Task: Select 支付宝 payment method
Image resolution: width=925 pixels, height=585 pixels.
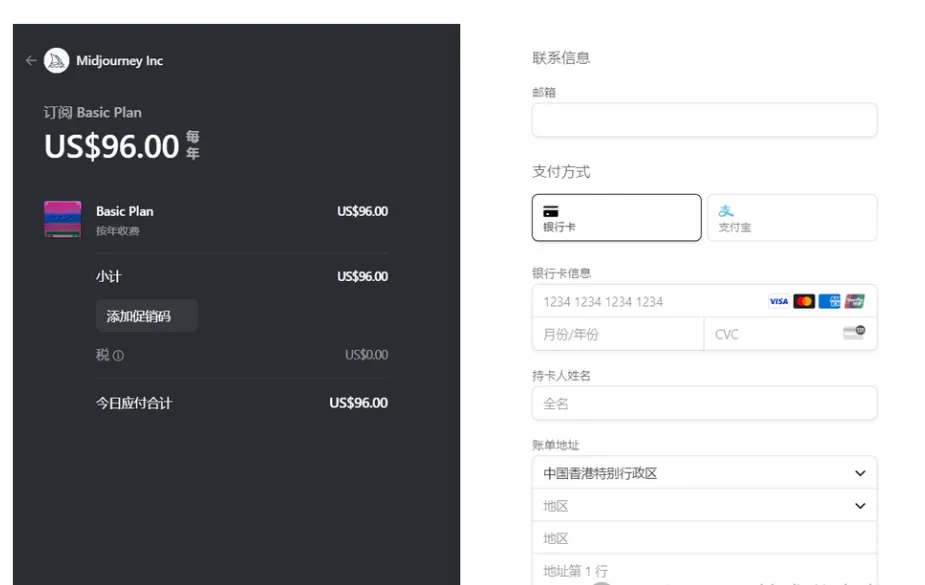Action: (x=792, y=218)
